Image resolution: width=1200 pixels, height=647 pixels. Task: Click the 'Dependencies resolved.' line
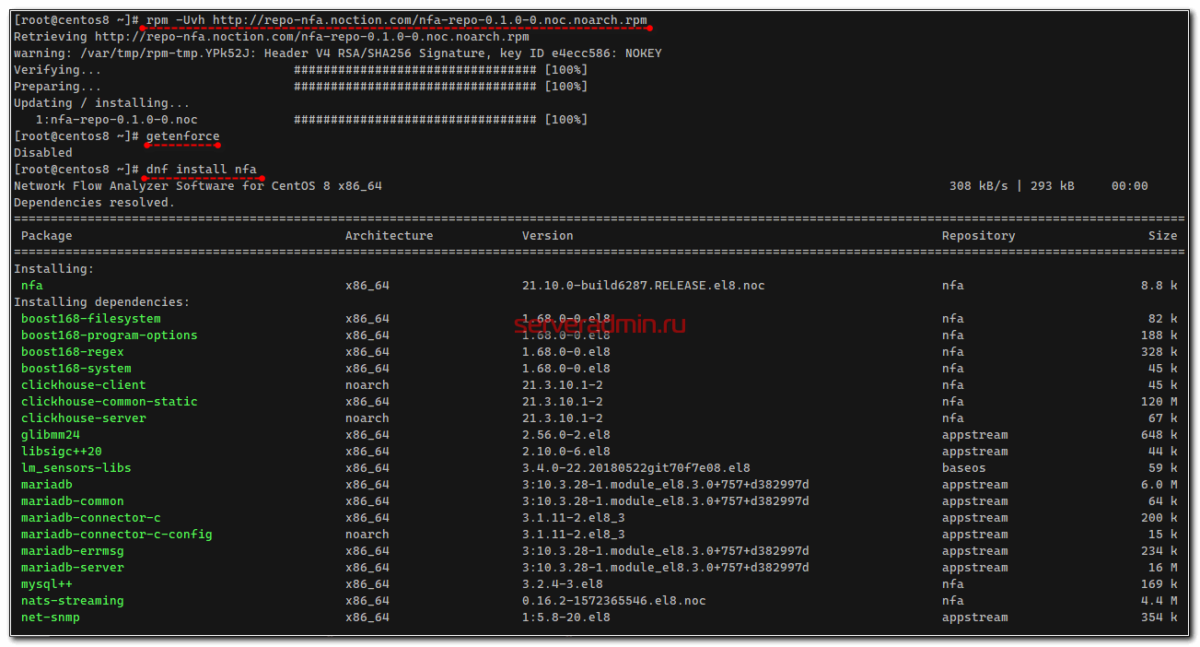94,203
